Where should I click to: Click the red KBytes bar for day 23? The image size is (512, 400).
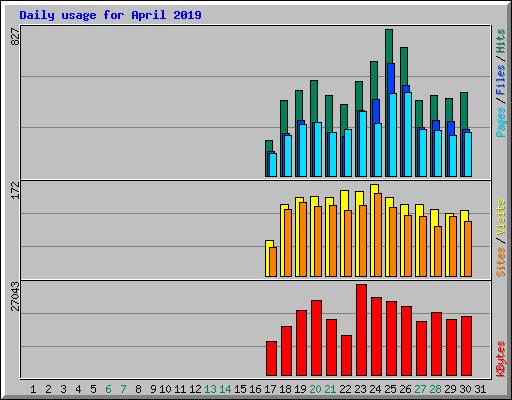[x=361, y=330]
